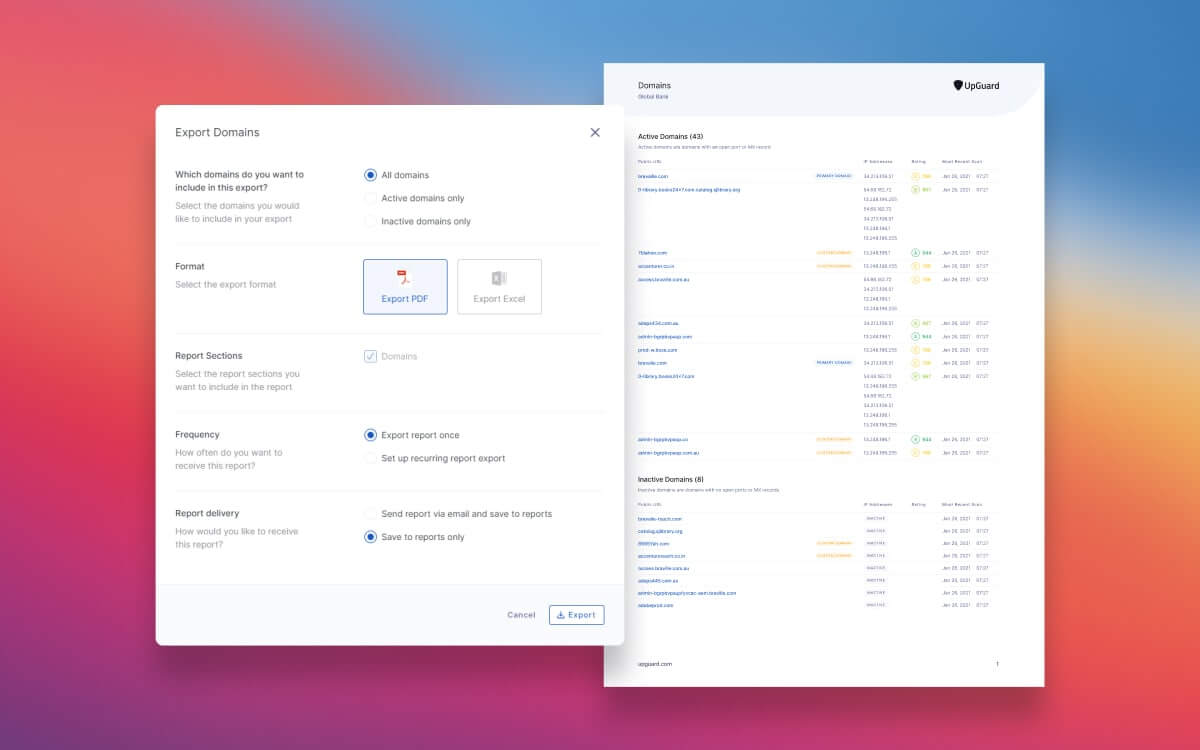This screenshot has width=1200, height=750.
Task: Click the Inactive Domains (8) heading
Action: coord(671,479)
